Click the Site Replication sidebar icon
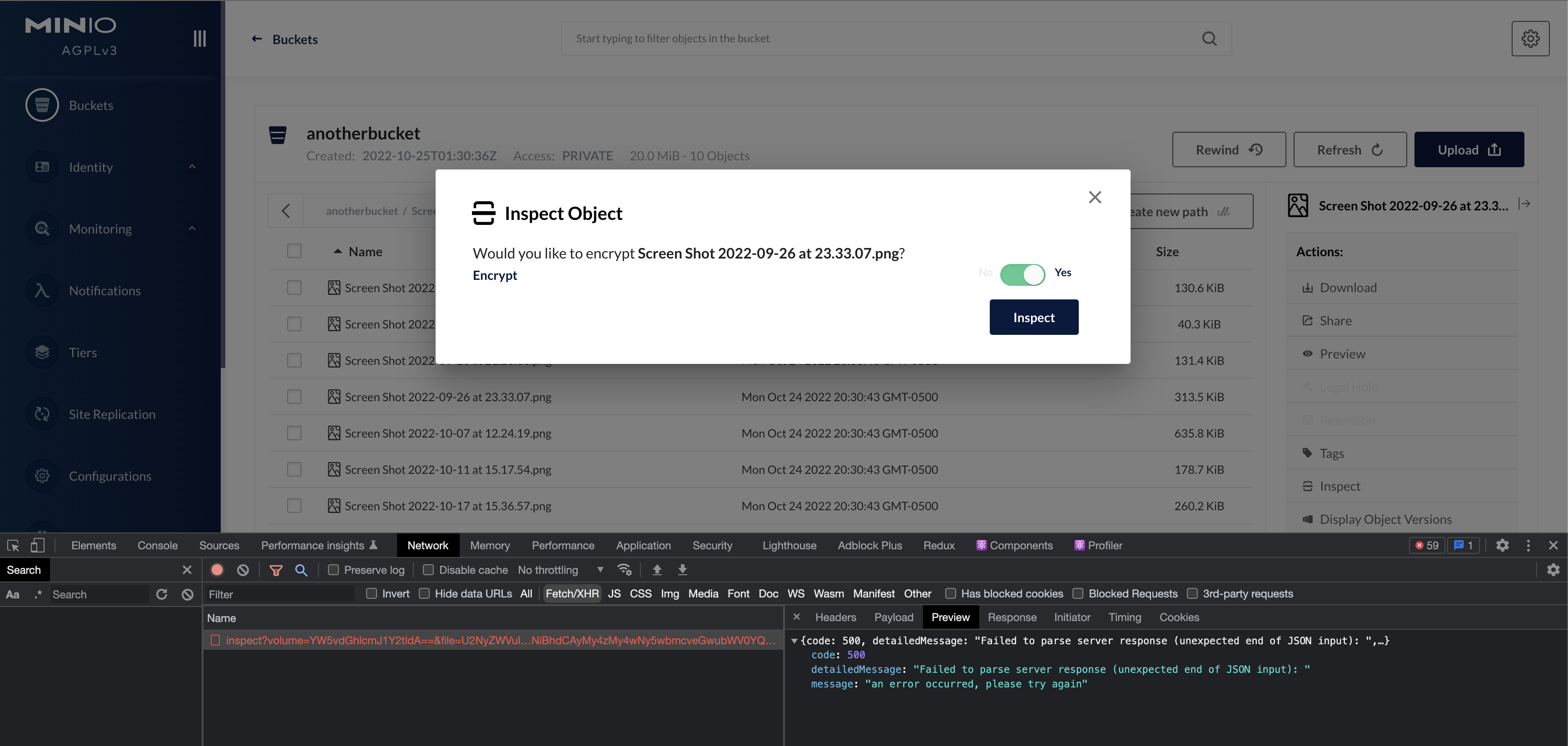The height and width of the screenshot is (746, 1568). click(x=42, y=414)
